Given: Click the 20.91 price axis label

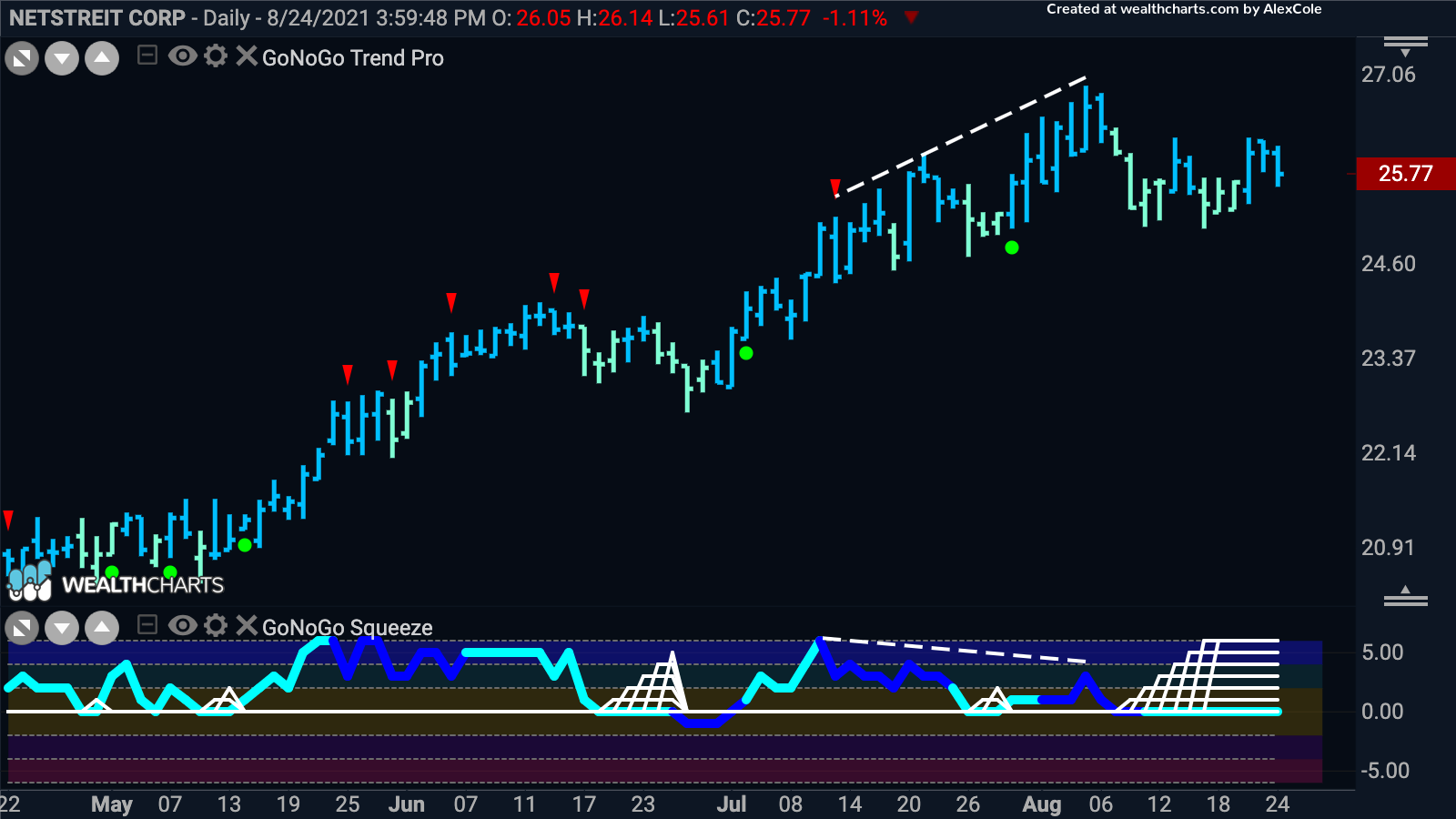Looking at the screenshot, I should 1389,548.
